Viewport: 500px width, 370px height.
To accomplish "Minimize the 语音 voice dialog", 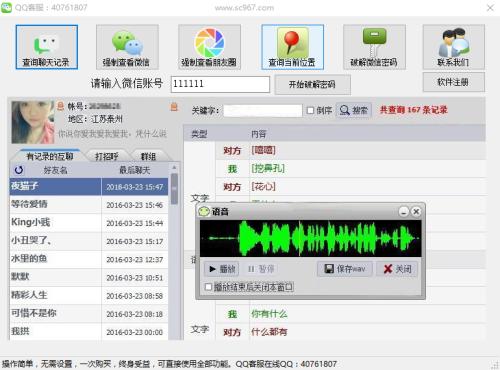I will (x=404, y=211).
